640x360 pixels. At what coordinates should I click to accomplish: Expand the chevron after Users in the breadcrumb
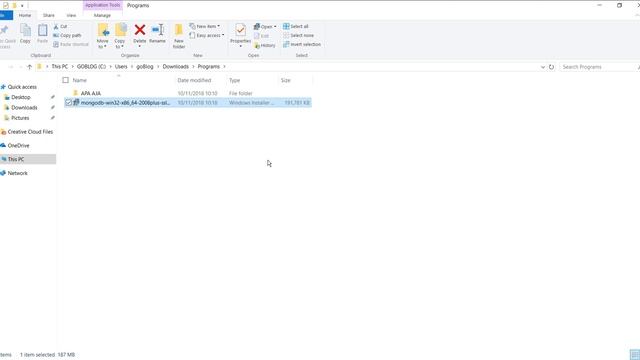[x=132, y=67]
